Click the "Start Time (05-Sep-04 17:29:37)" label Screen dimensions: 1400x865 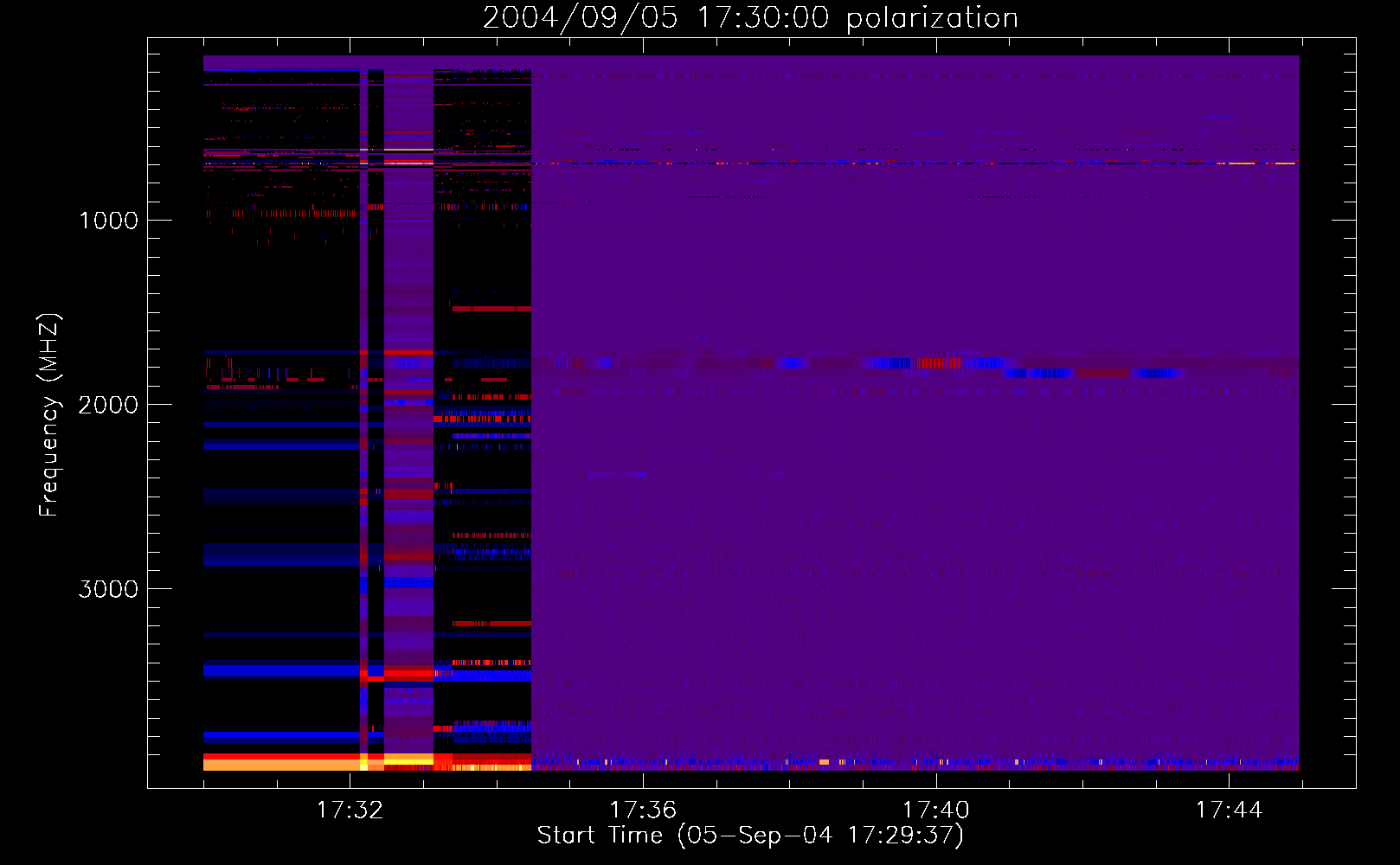(750, 836)
